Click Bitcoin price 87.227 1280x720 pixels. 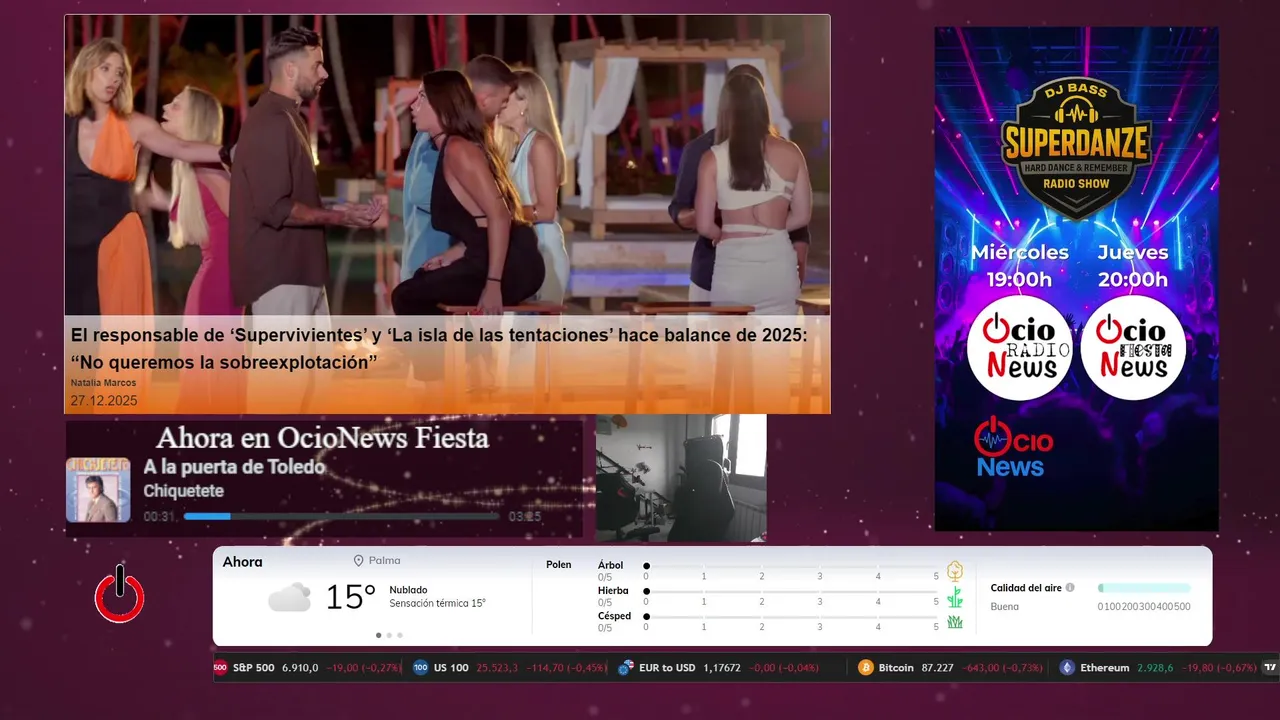tap(937, 667)
